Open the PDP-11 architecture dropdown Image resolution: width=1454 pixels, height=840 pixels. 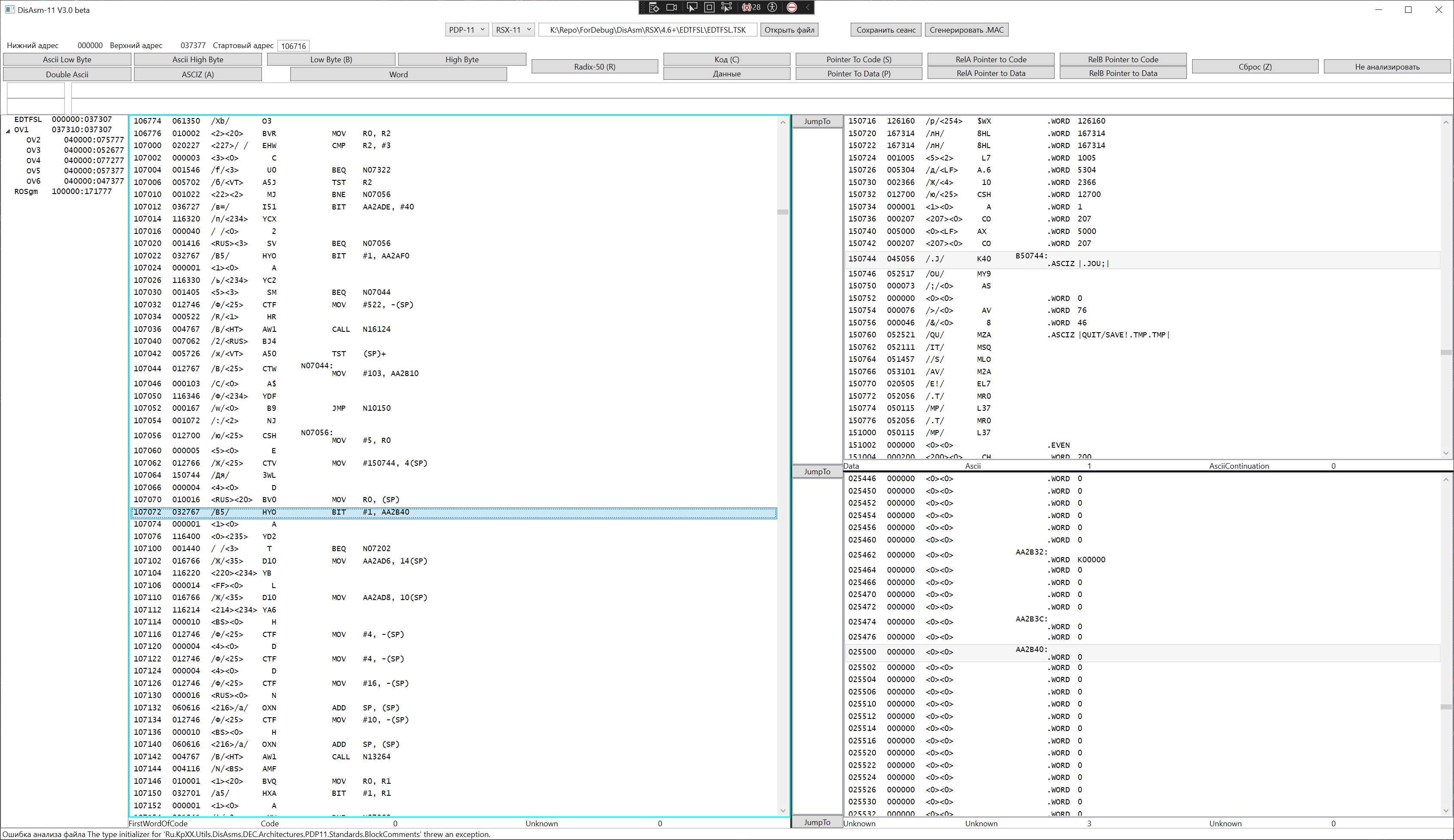point(467,30)
